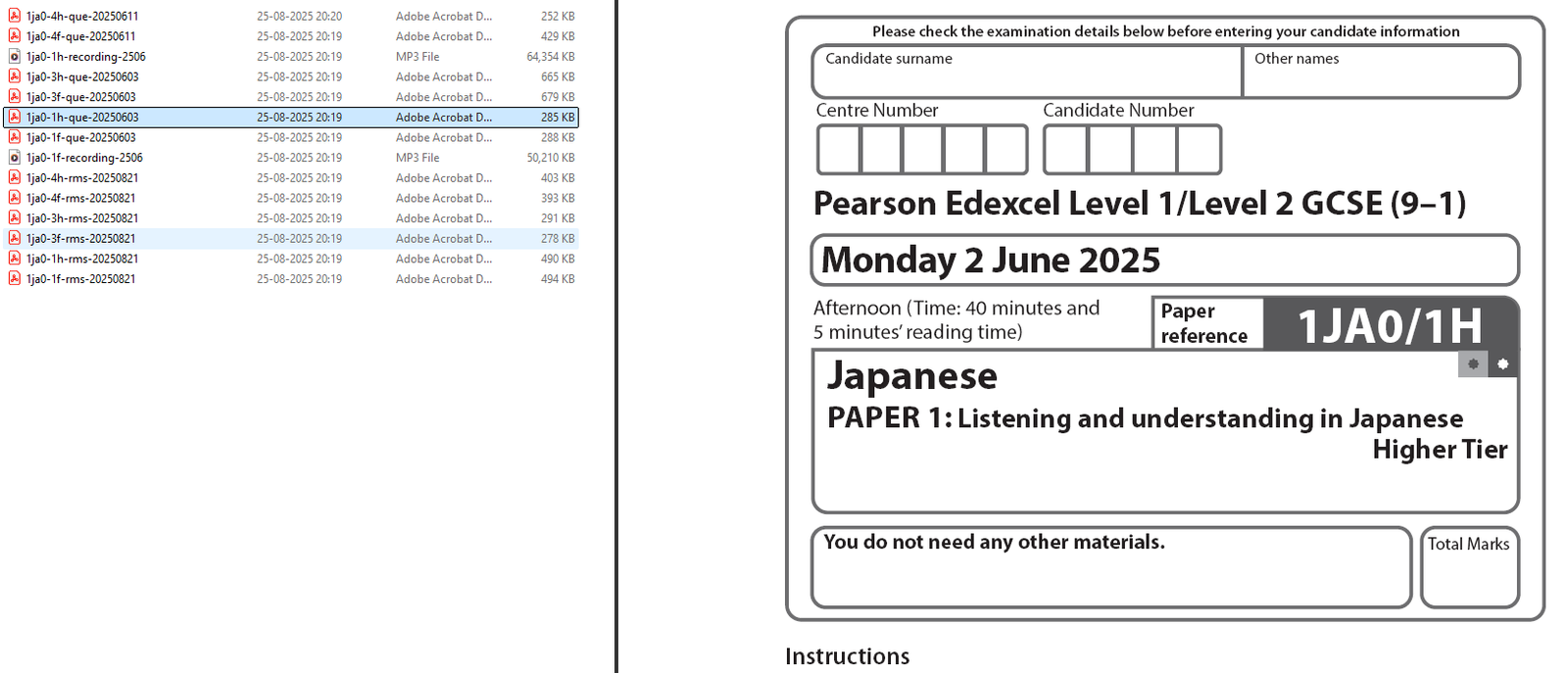This screenshot has width=1568, height=673.
Task: Select file name 1ja0-4h-que-20250611
Action: point(82,17)
